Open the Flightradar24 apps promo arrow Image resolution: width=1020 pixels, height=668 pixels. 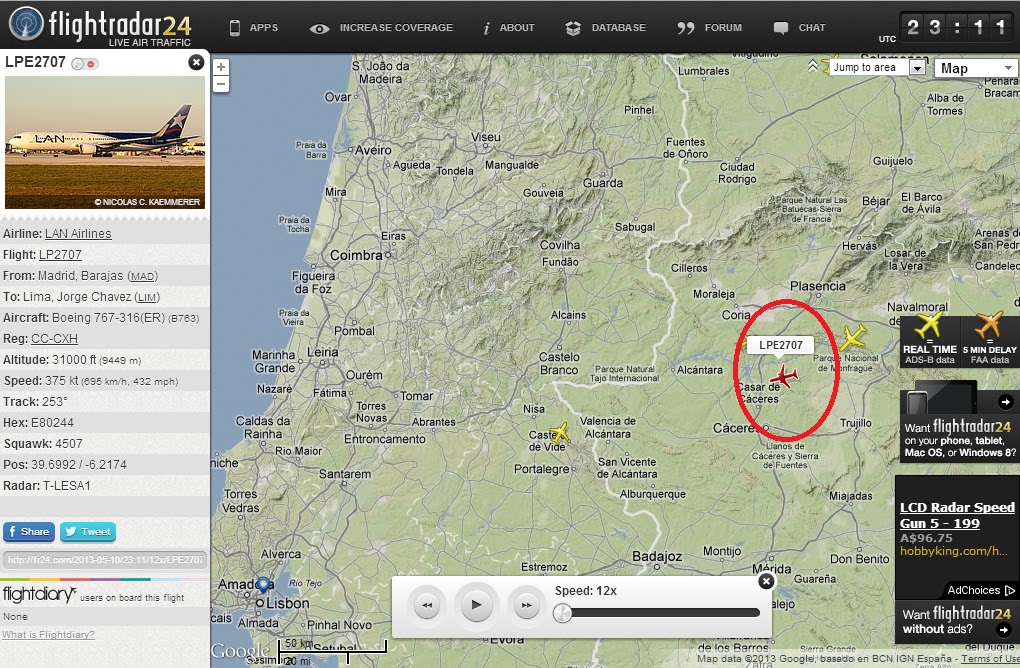(x=1006, y=402)
